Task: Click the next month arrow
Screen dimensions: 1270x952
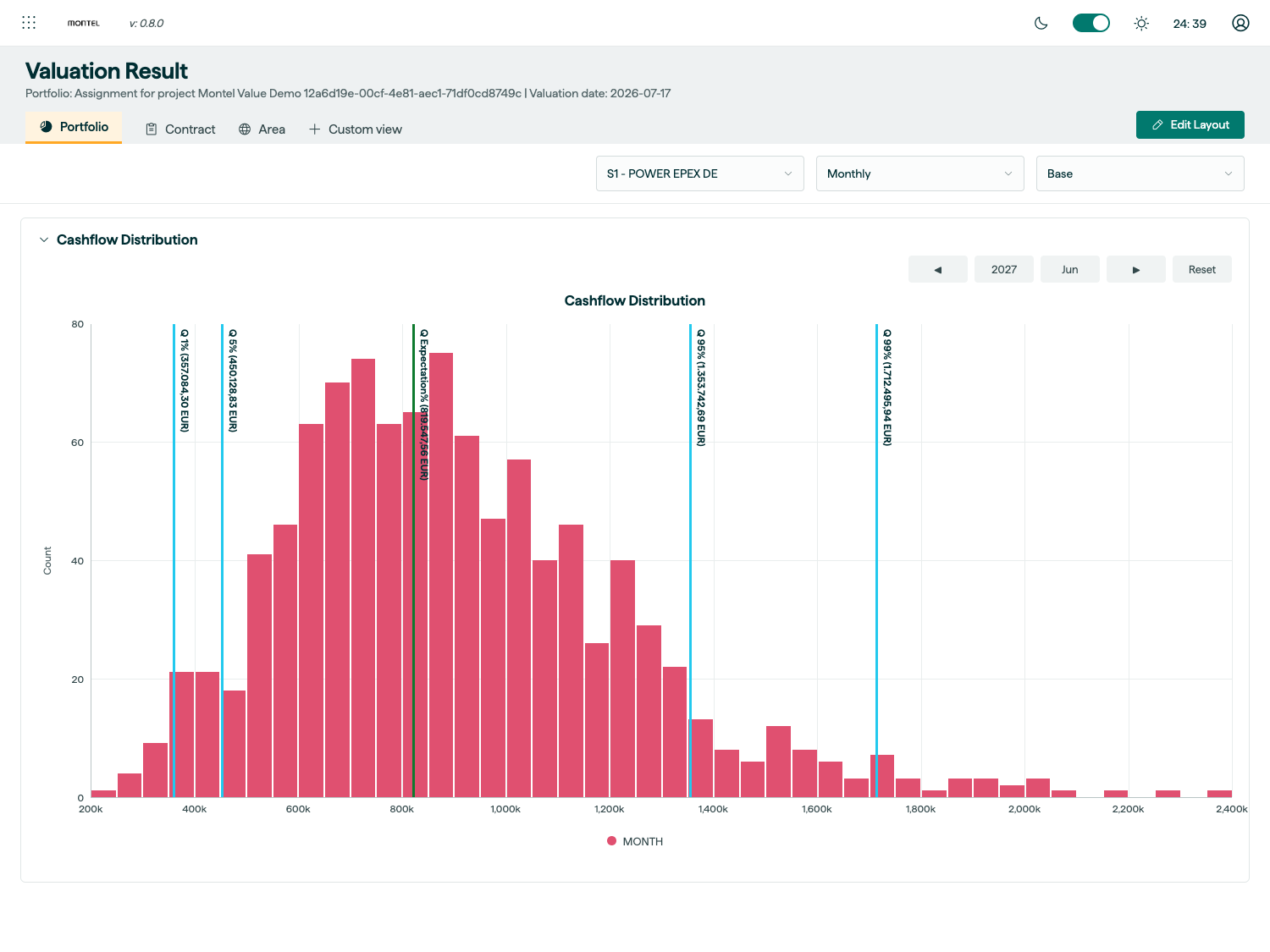Action: click(x=1136, y=269)
